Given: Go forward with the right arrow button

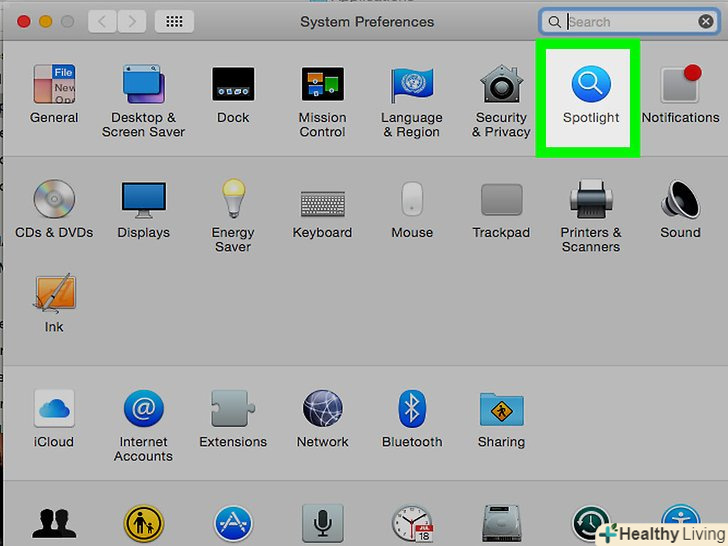Looking at the screenshot, I should [132, 21].
